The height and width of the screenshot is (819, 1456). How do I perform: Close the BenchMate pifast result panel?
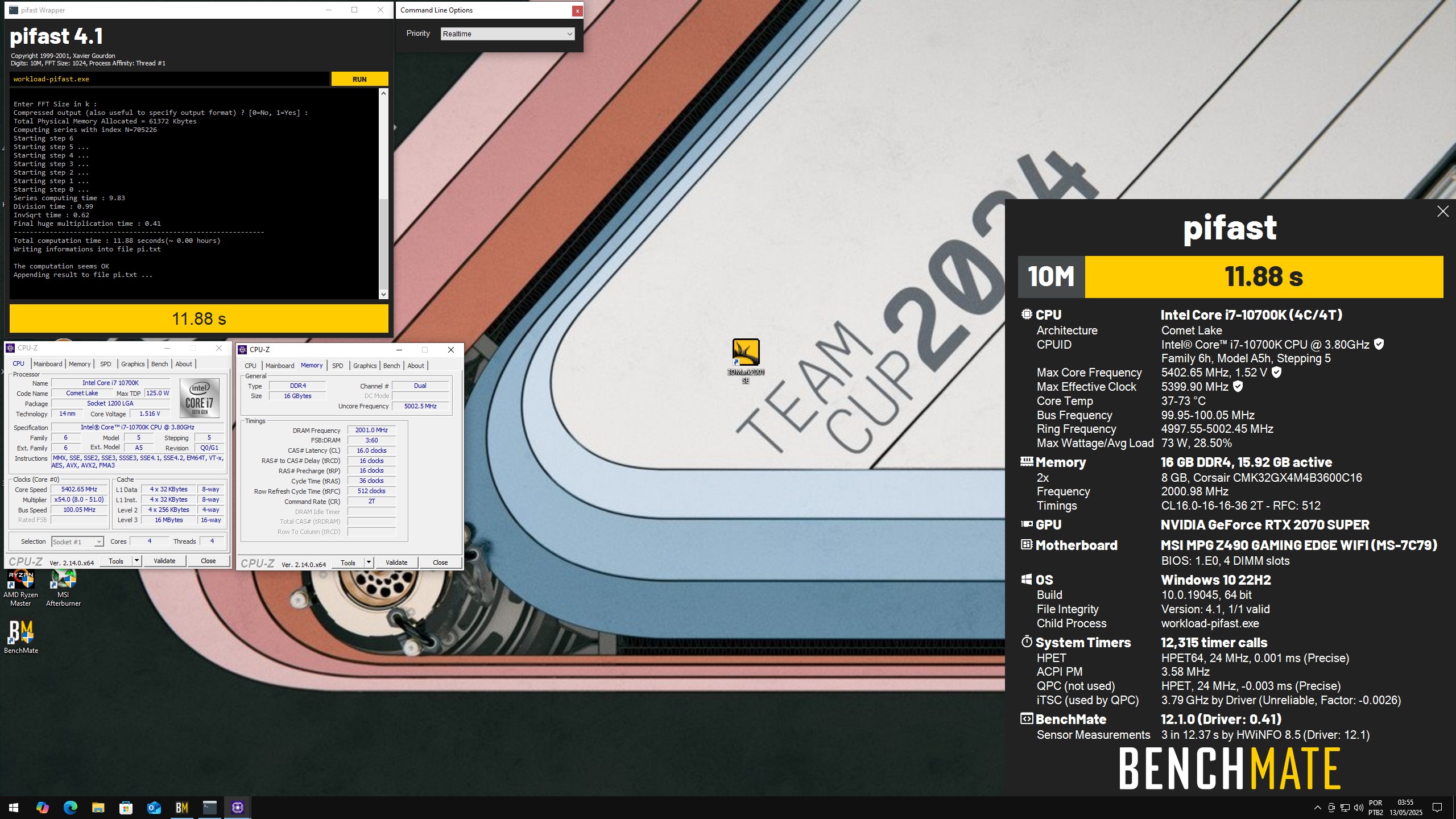tap(1442, 212)
